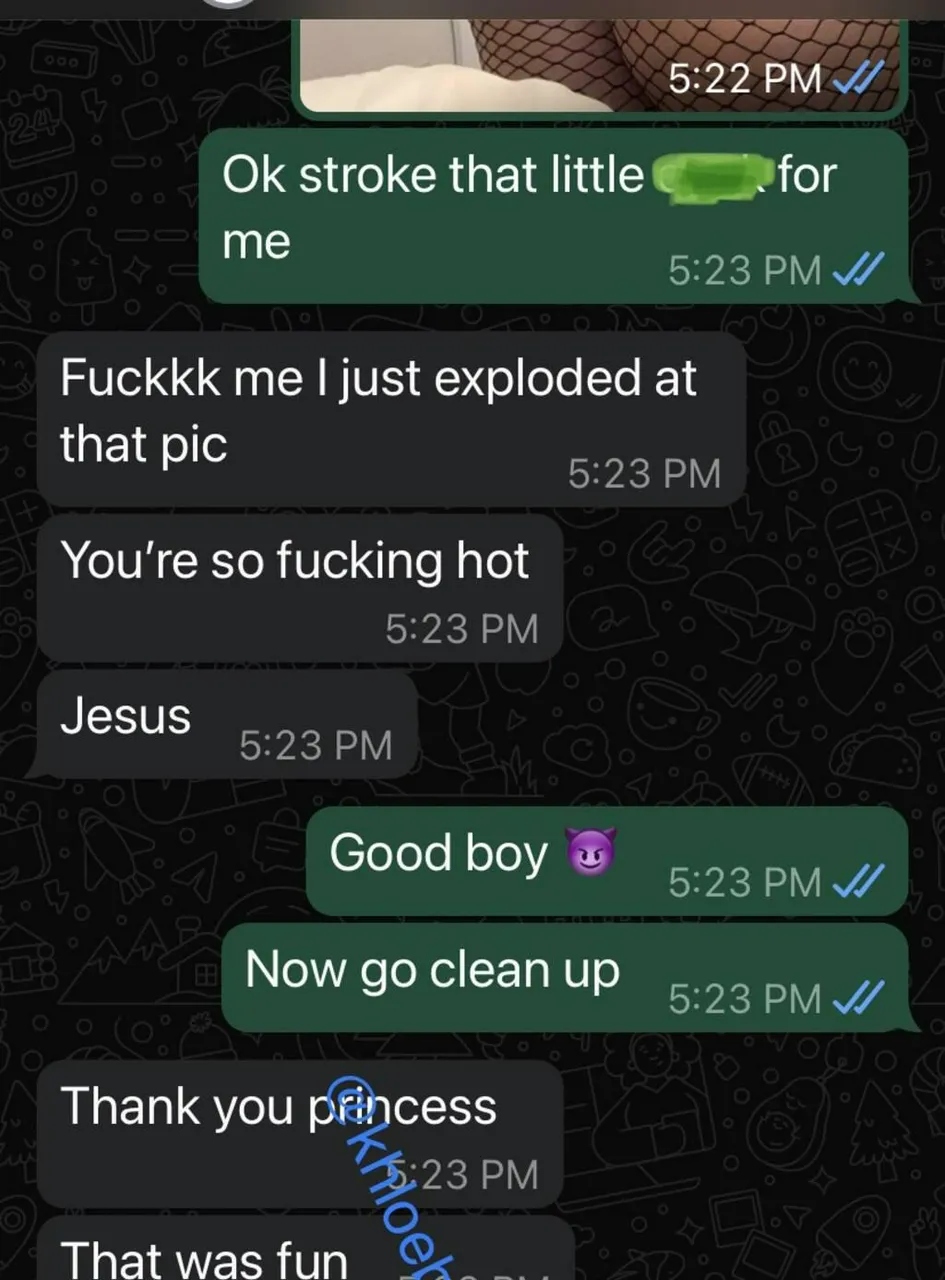The image size is (945, 1280).
Task: Select the 'Good boy' message bubble
Action: (x=607, y=861)
